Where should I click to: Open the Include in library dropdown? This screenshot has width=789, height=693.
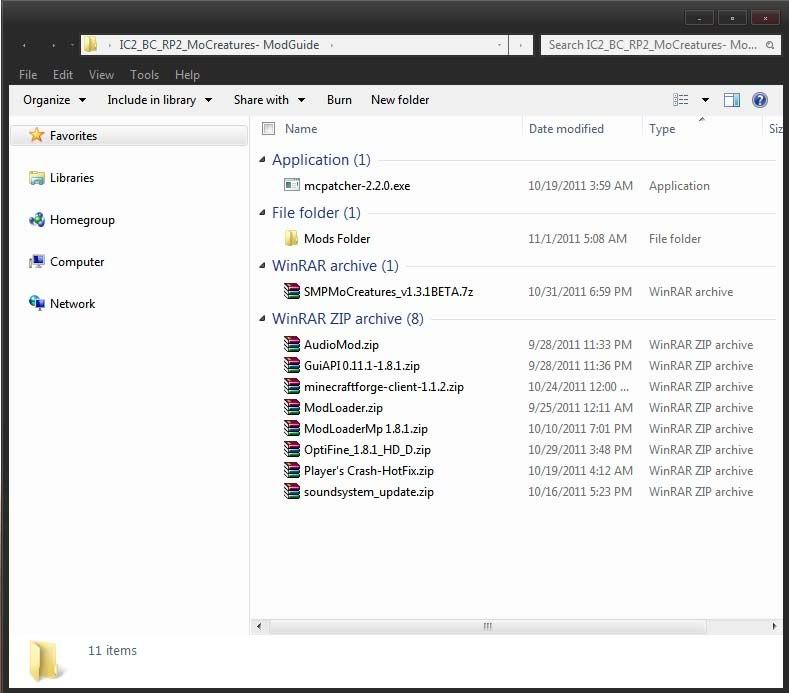click(x=160, y=100)
